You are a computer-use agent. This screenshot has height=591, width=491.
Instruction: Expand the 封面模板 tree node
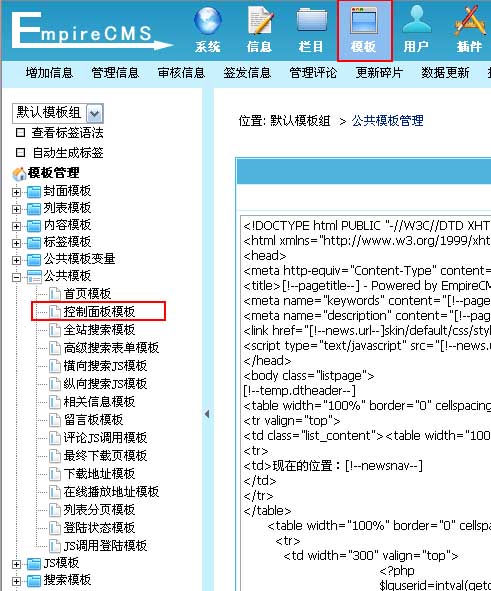pos(16,192)
